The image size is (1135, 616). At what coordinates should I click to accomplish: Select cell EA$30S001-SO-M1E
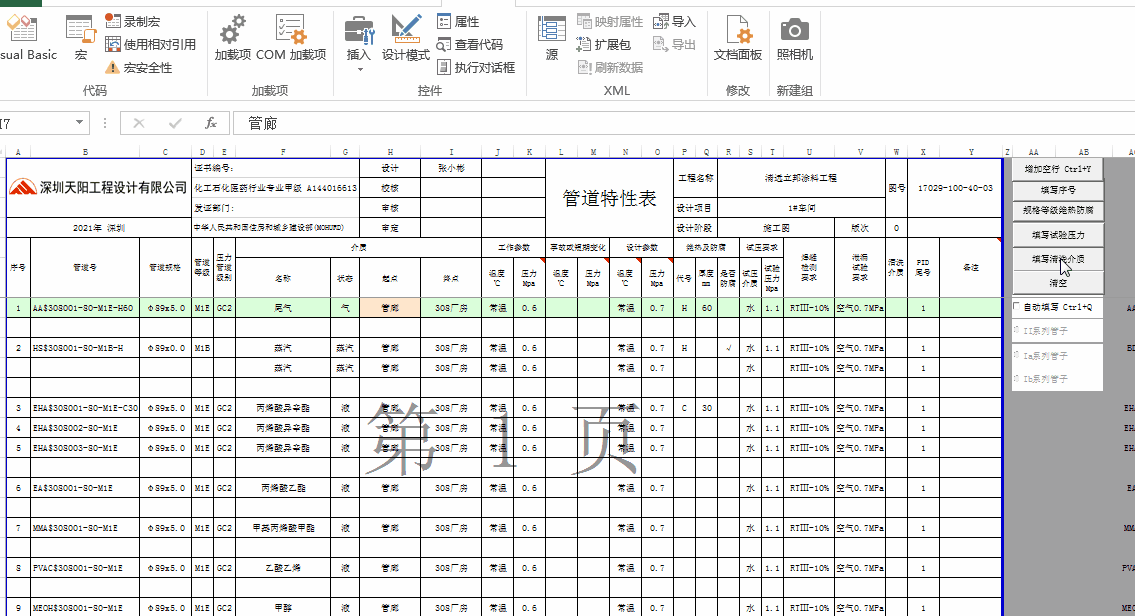coord(85,488)
